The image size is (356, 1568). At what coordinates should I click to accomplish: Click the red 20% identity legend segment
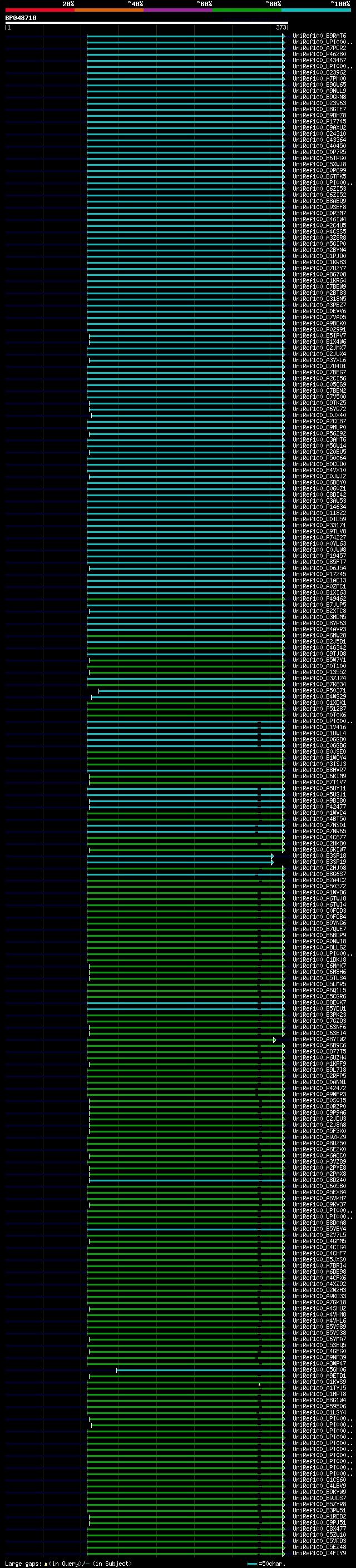pyautogui.click(x=39, y=10)
